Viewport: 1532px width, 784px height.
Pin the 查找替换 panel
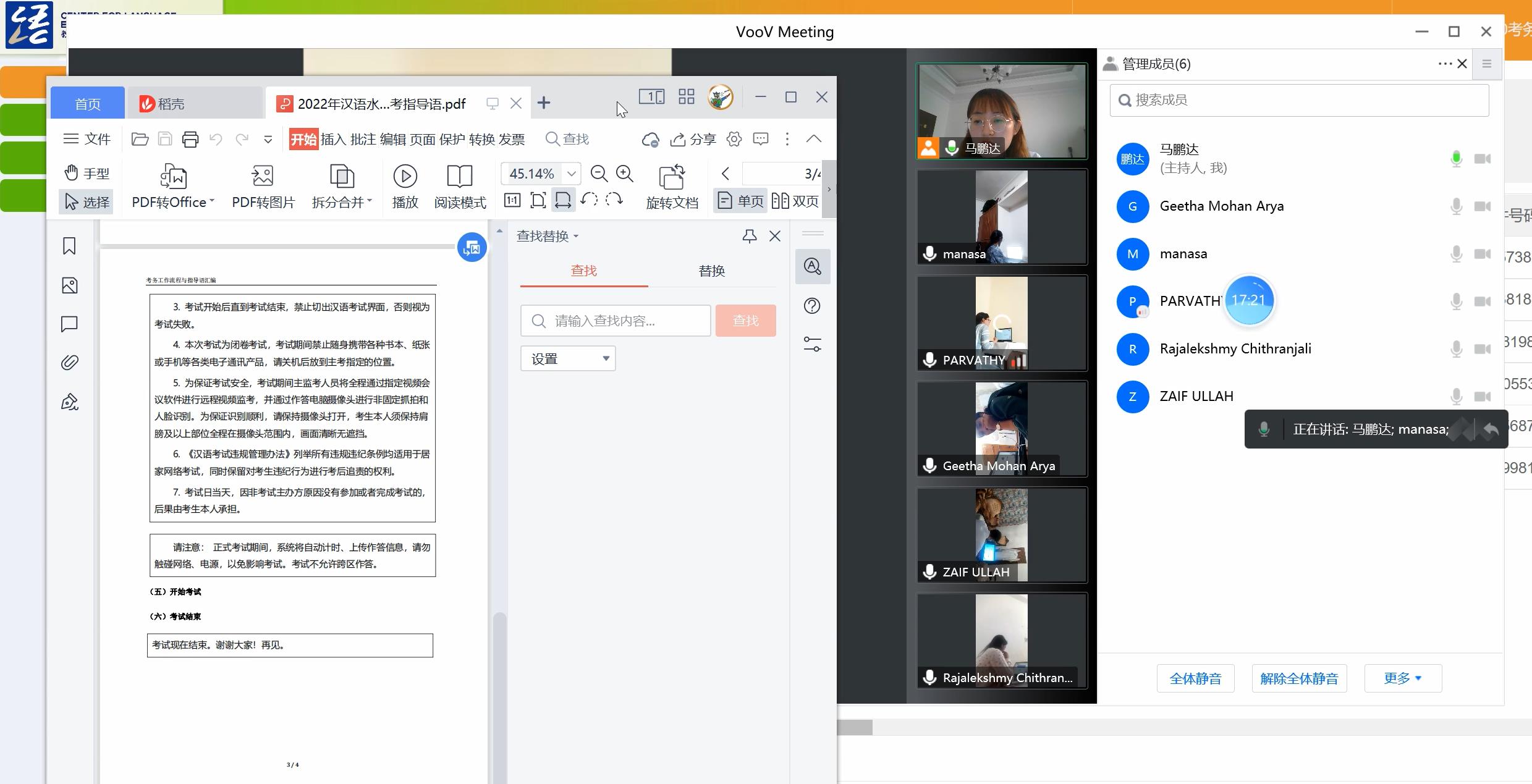pyautogui.click(x=750, y=236)
